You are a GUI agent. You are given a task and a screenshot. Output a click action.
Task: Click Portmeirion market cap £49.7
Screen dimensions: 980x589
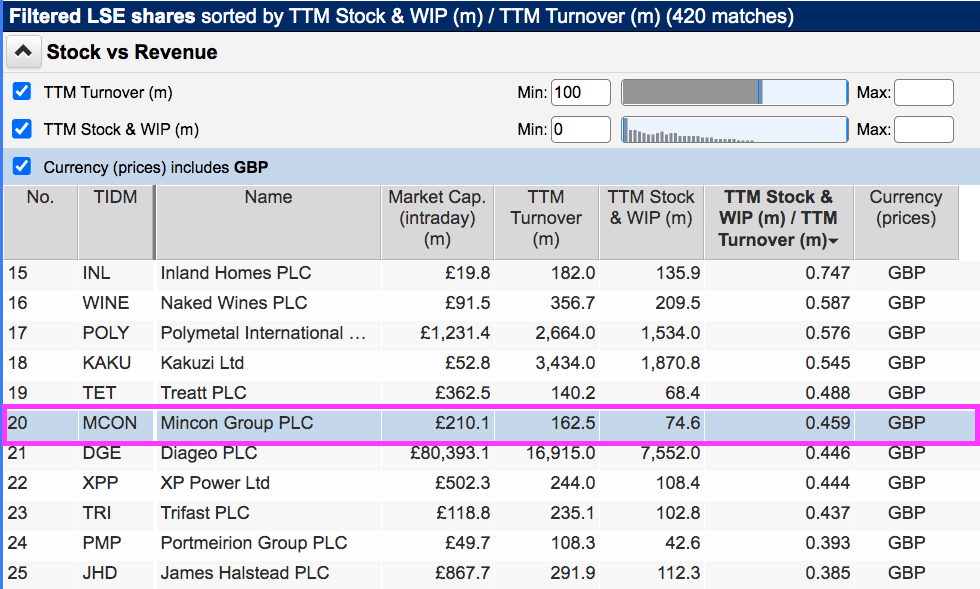(468, 543)
